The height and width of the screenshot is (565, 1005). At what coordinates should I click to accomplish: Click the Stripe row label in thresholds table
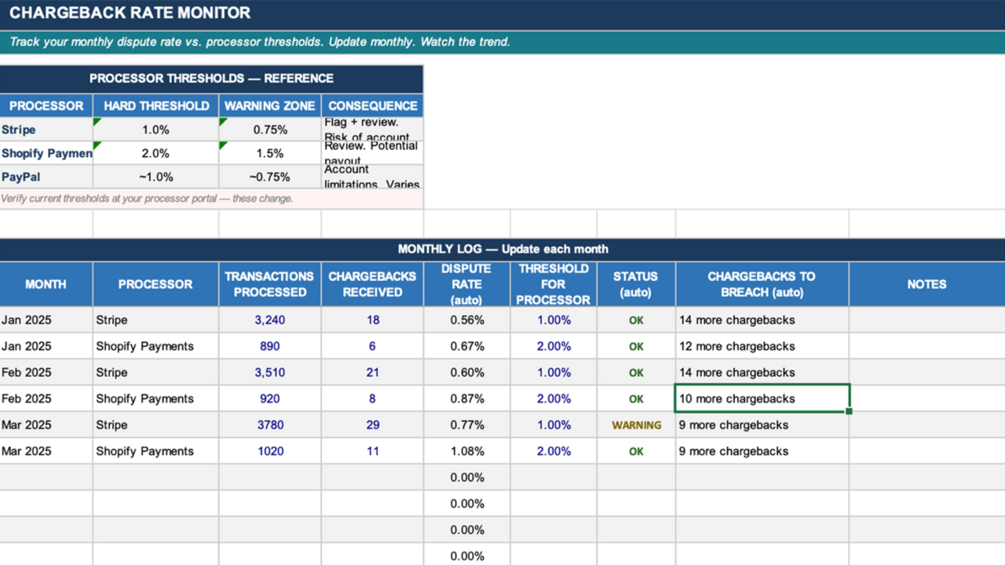tap(46, 130)
